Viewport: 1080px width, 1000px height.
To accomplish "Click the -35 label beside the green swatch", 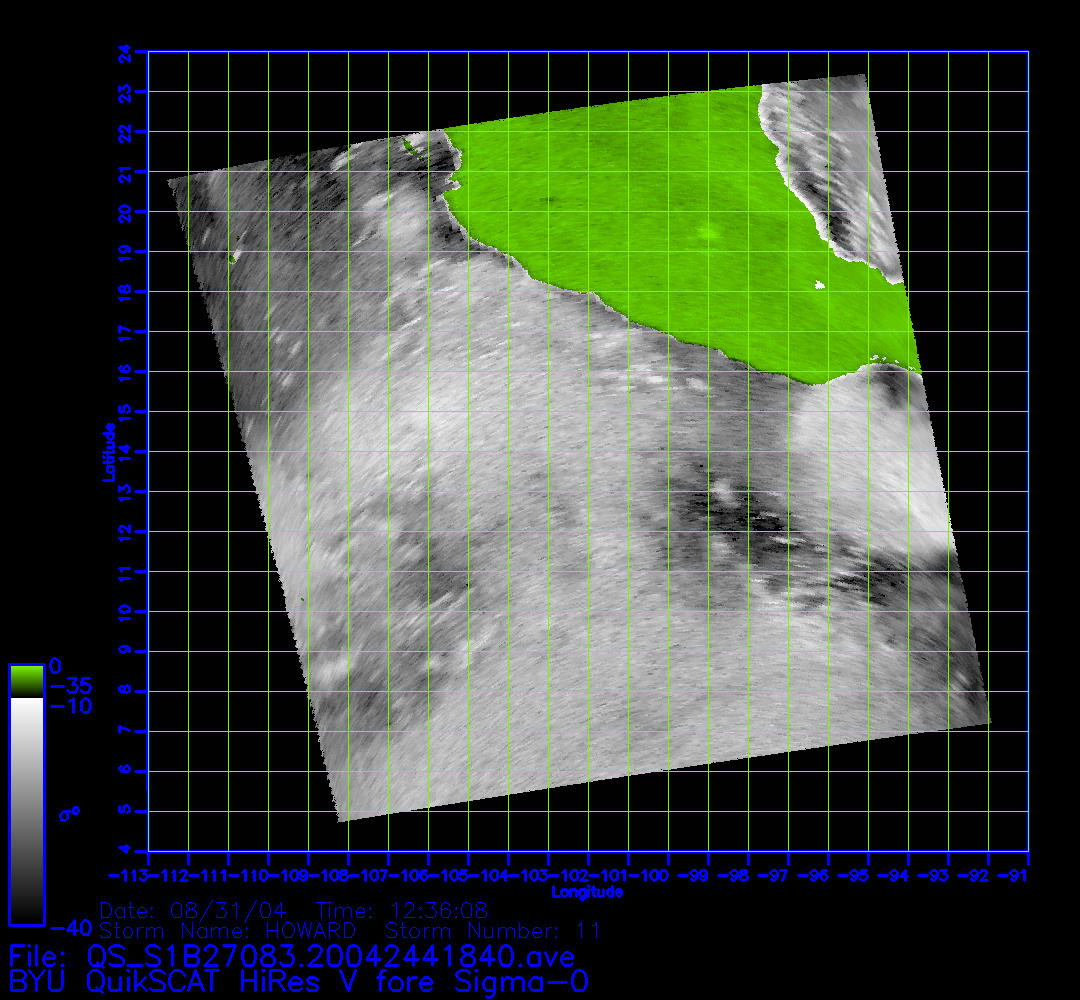I will coord(70,687).
